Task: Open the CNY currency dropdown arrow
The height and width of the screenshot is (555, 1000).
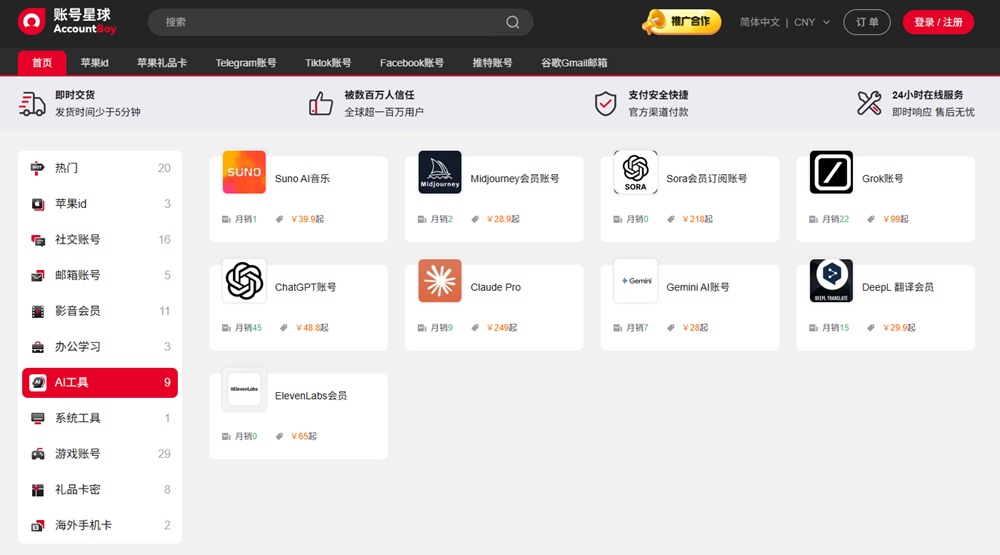Action: [x=827, y=22]
